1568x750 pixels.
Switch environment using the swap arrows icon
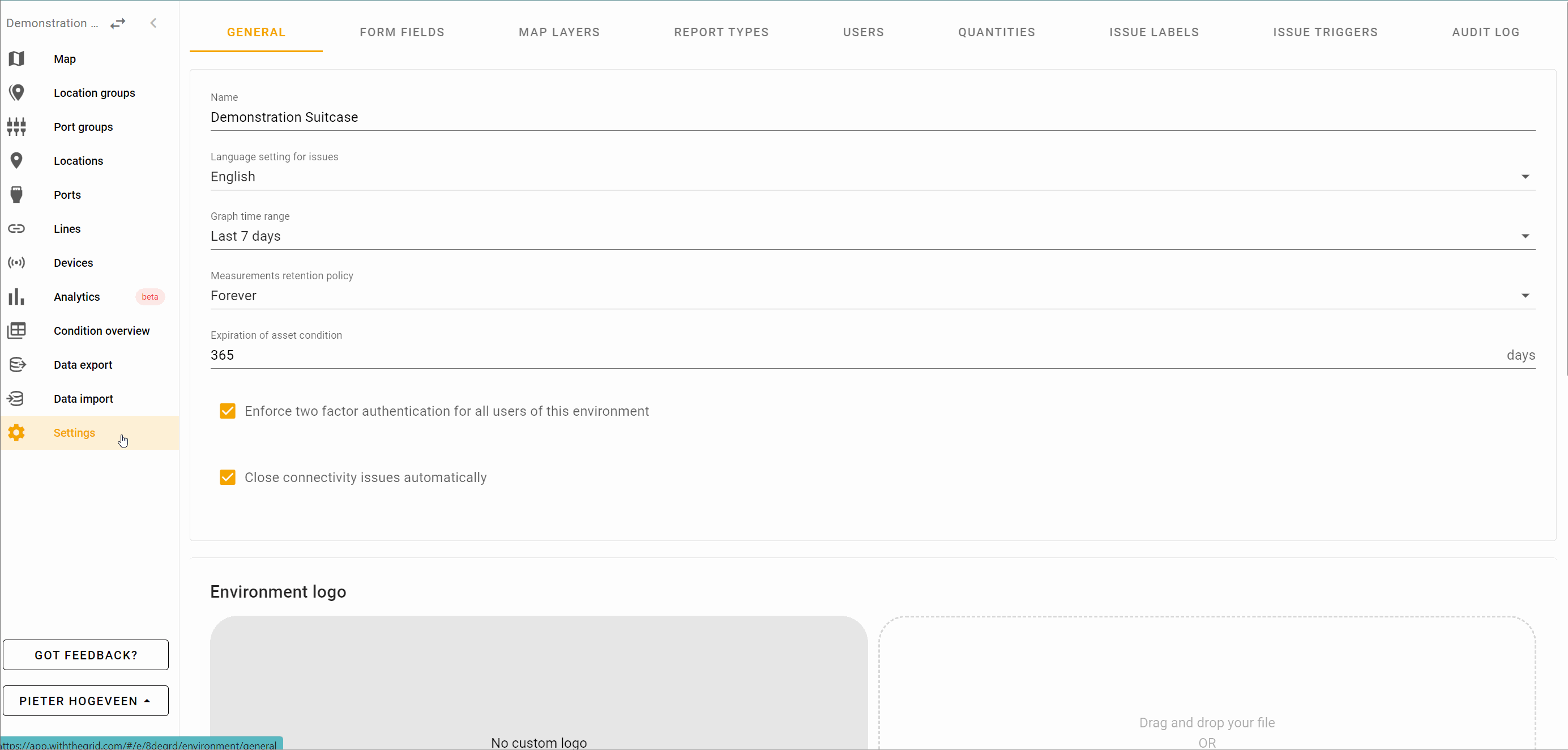click(x=117, y=23)
